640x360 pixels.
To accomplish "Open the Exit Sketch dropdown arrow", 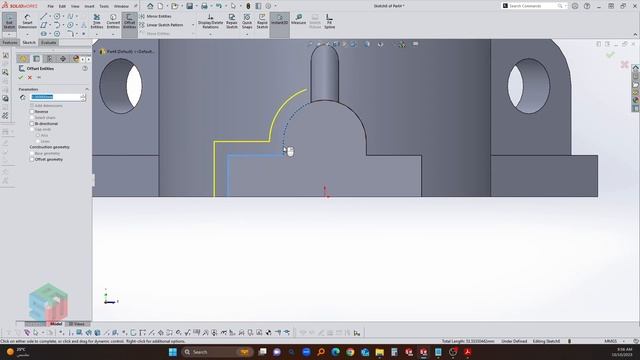I will (x=9, y=34).
